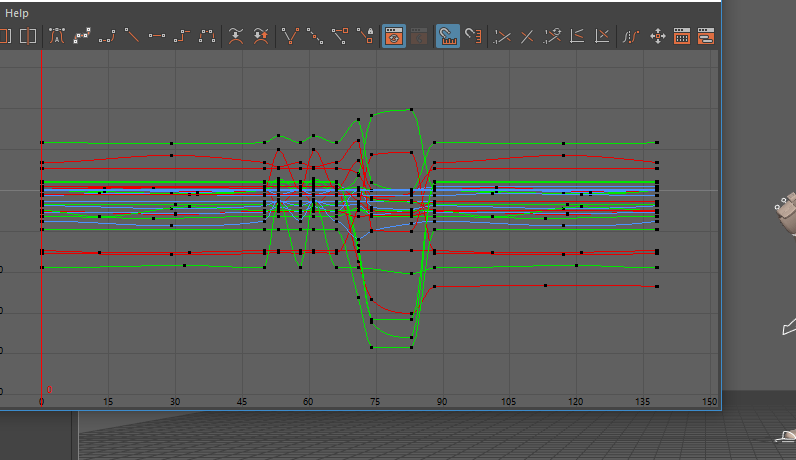
Task: Set Plateau tangents on selected keys
Action: [x=206, y=36]
